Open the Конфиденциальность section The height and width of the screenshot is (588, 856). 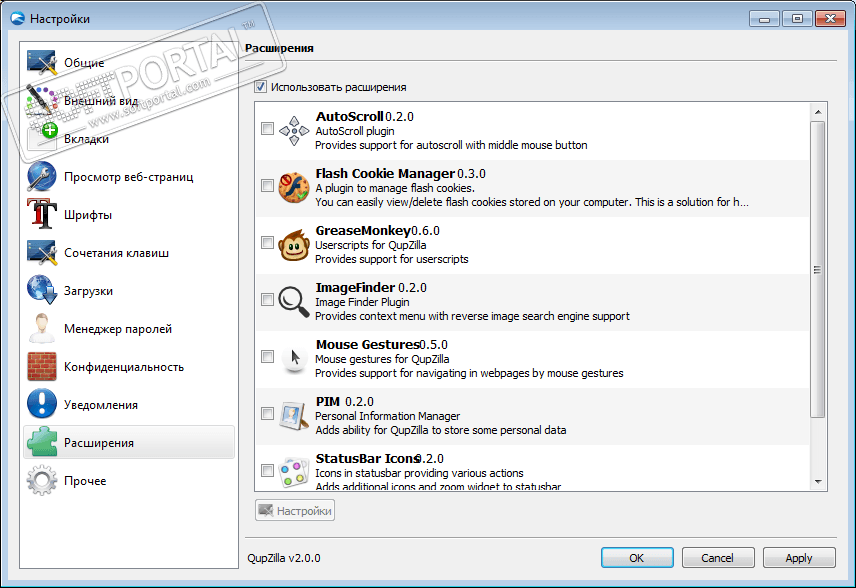point(129,366)
